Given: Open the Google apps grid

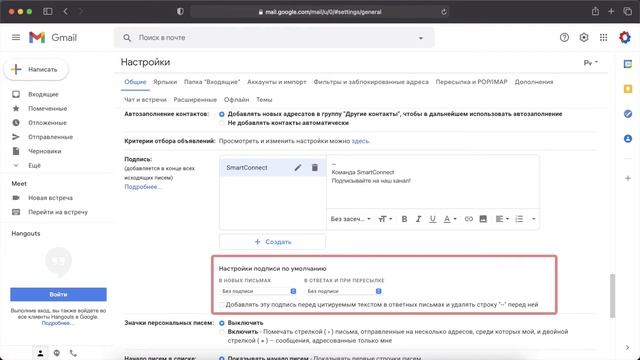Looking at the screenshot, I should tap(603, 38).
